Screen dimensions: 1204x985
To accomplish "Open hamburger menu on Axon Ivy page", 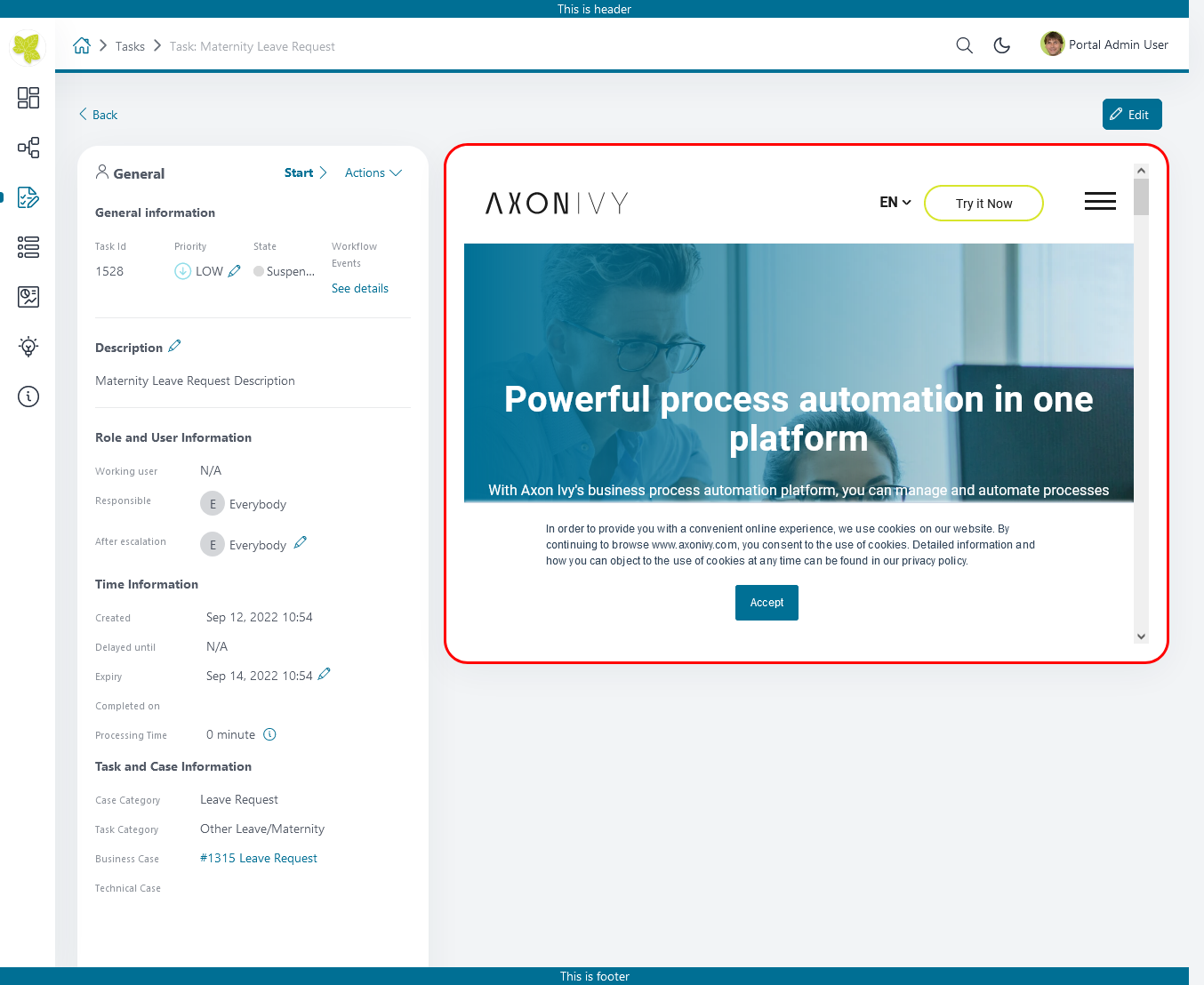I will [x=1100, y=202].
